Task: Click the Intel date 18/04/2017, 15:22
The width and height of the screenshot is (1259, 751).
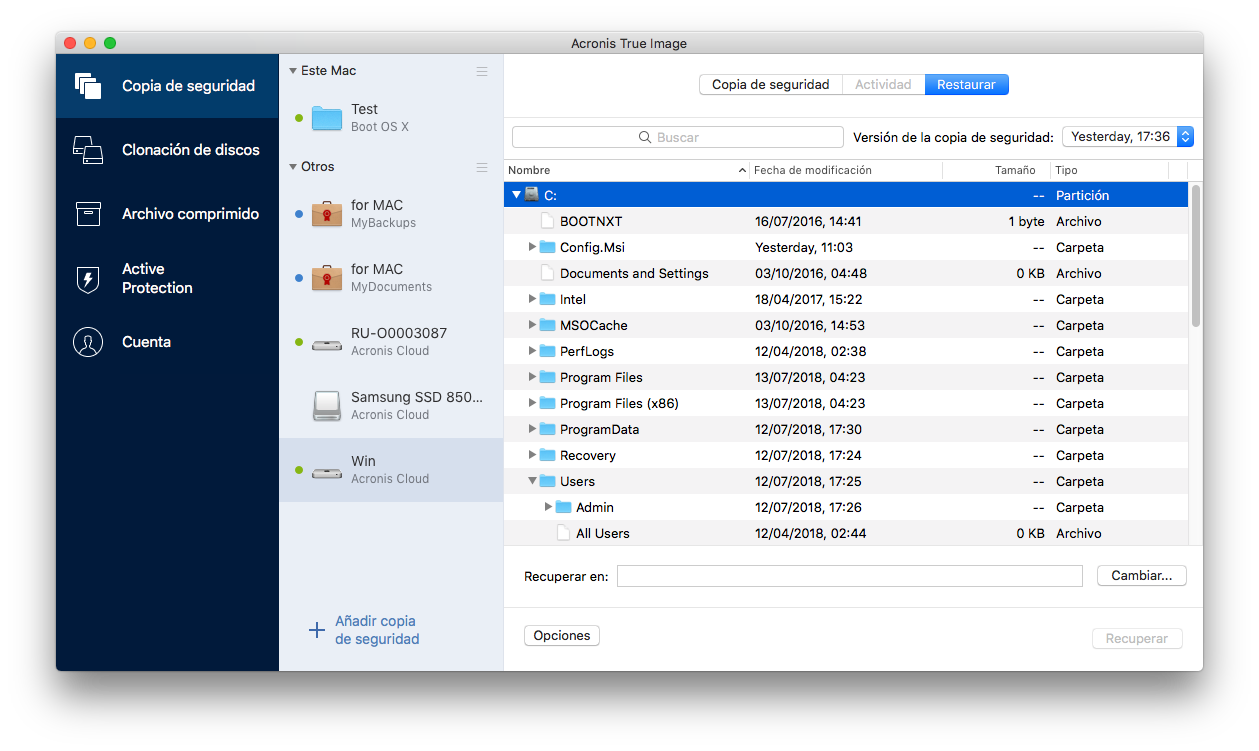Action: click(x=809, y=299)
